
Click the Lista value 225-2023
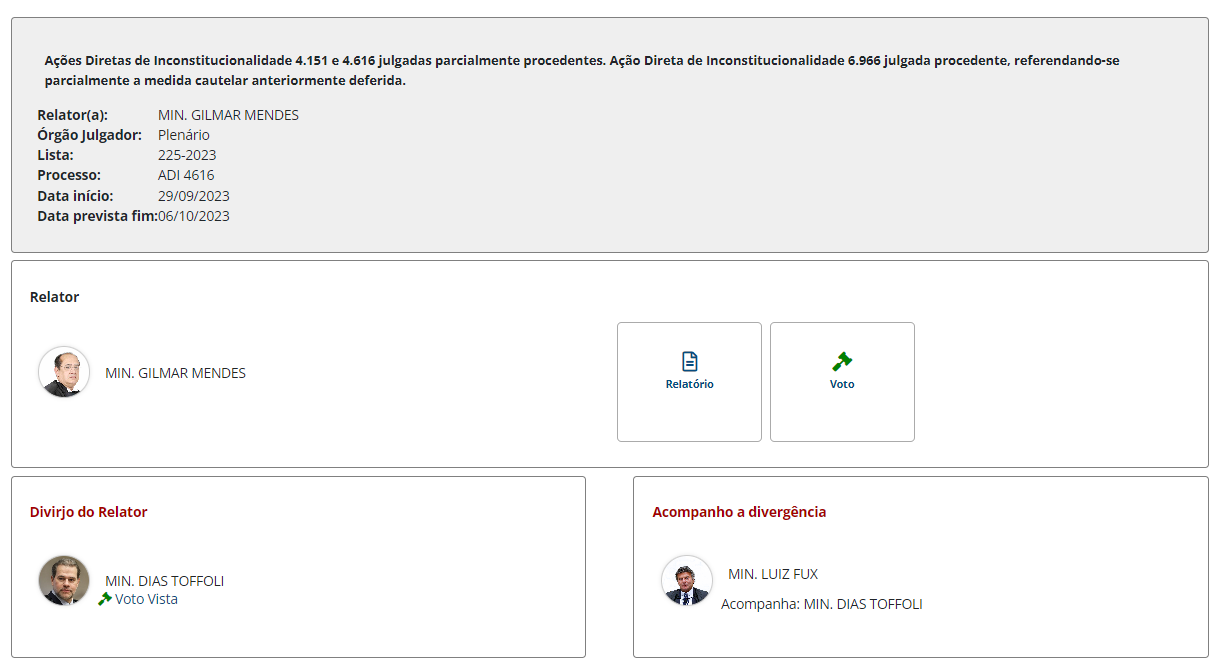pos(187,155)
